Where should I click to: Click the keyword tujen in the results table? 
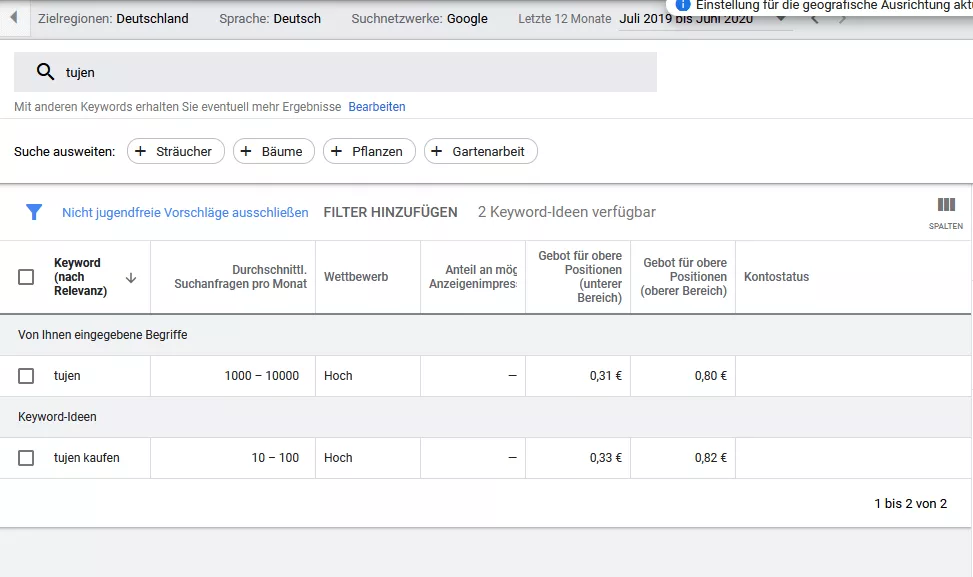point(67,376)
